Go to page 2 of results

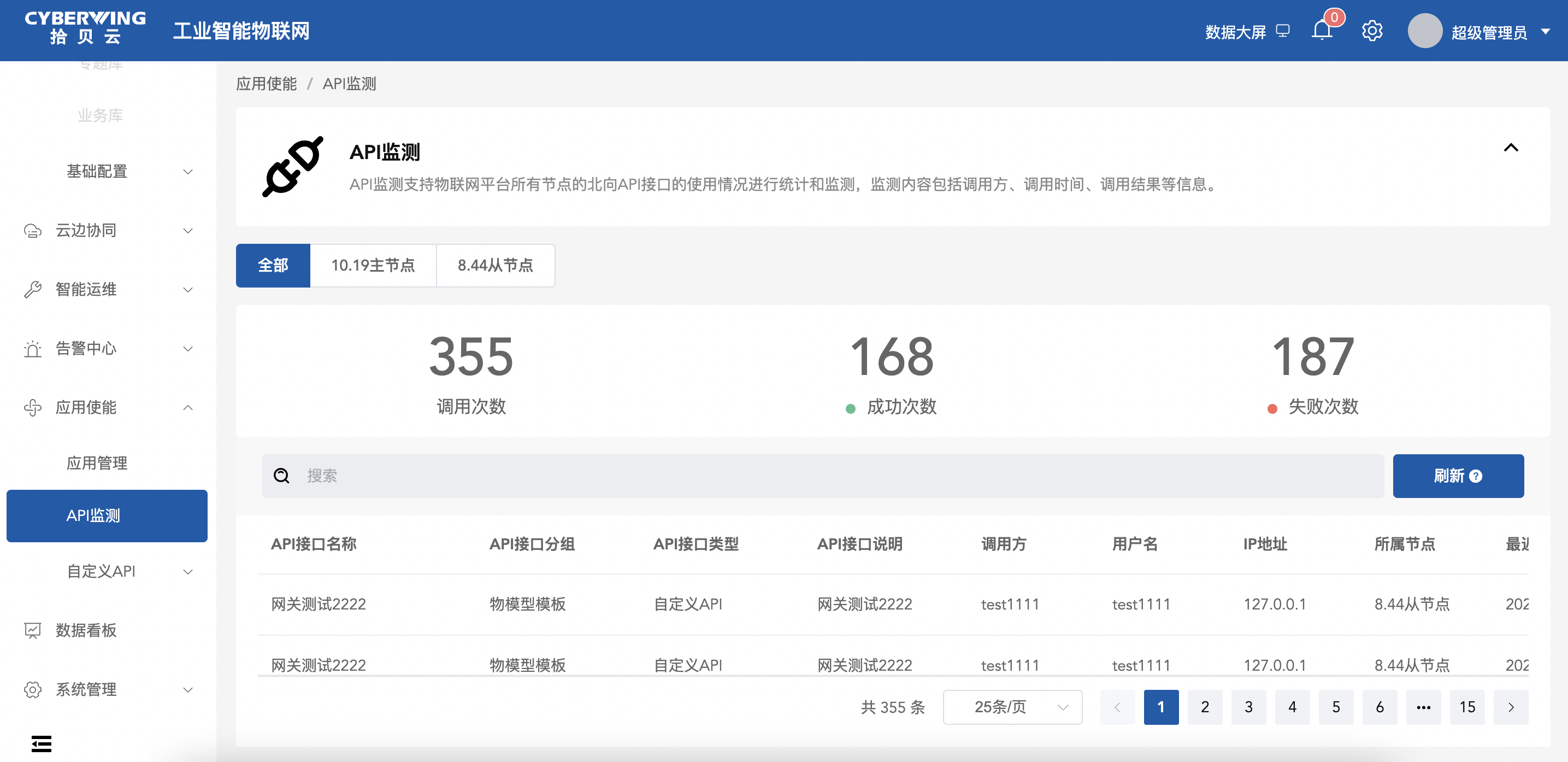point(1205,707)
